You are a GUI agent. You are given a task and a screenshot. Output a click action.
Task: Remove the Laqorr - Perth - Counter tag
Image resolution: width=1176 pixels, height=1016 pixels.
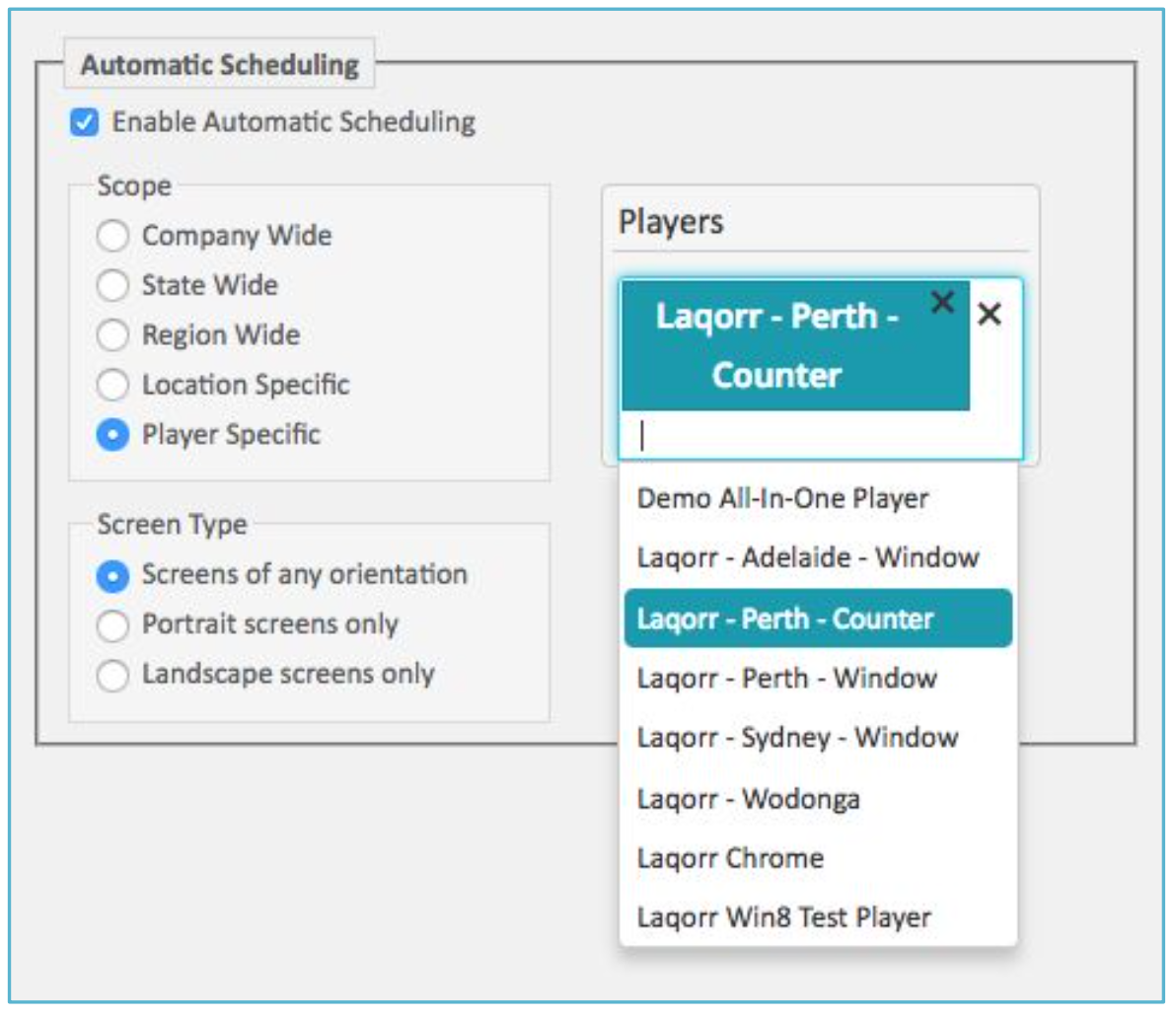(942, 302)
